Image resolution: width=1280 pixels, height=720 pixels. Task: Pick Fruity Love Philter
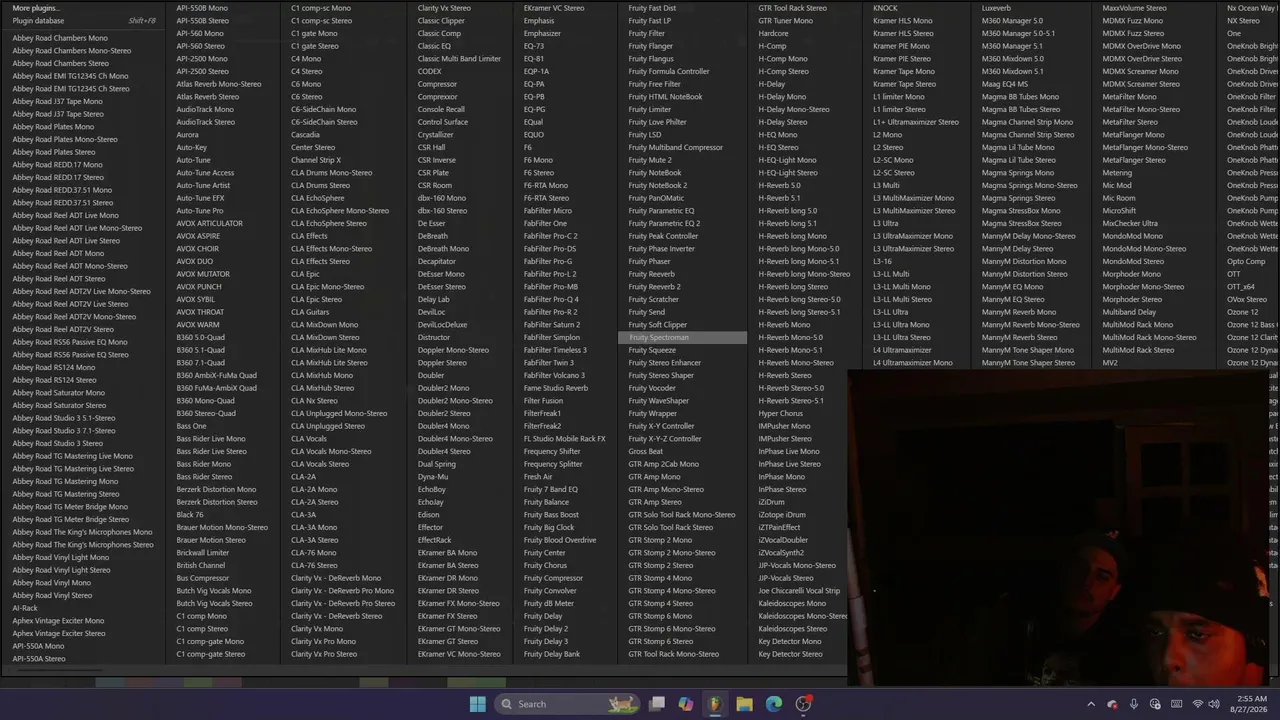(657, 122)
